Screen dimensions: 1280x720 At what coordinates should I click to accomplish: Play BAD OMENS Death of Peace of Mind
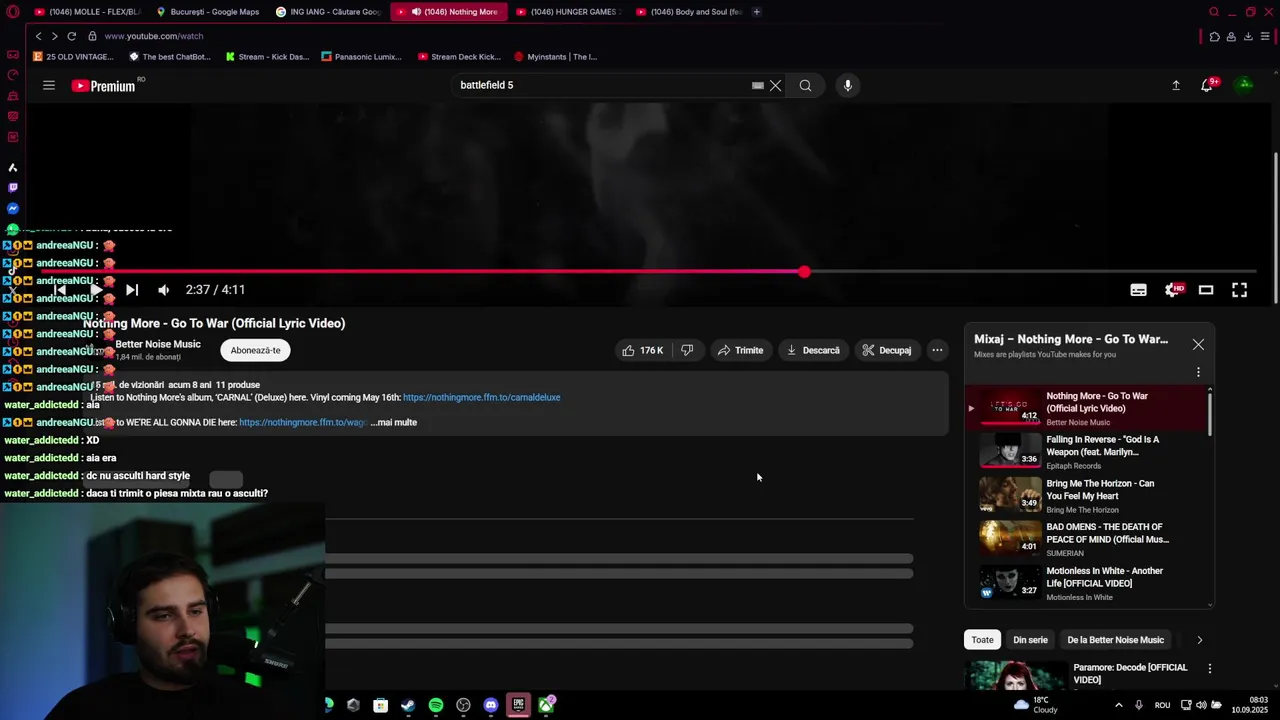click(1086, 539)
